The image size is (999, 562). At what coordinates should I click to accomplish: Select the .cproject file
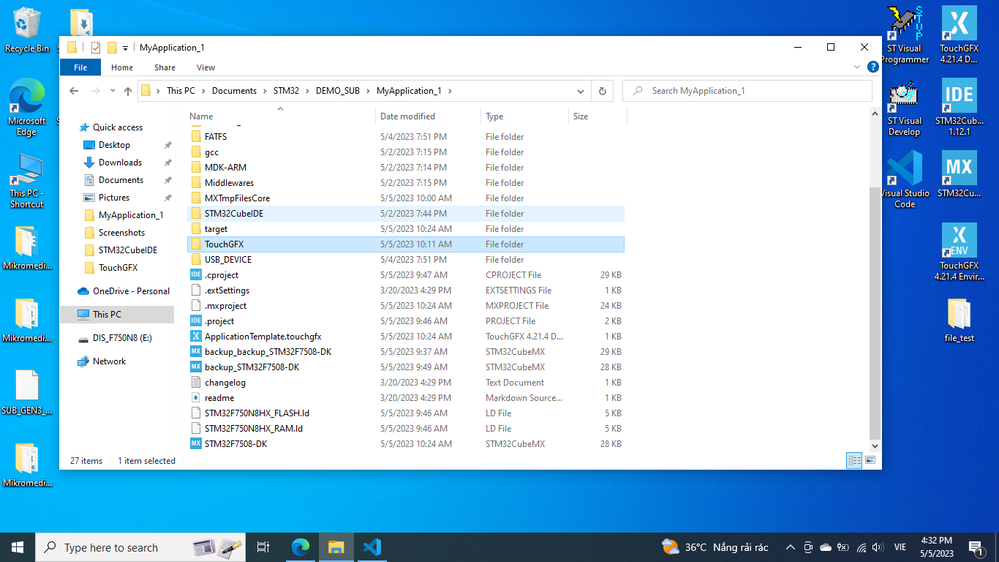coord(221,275)
